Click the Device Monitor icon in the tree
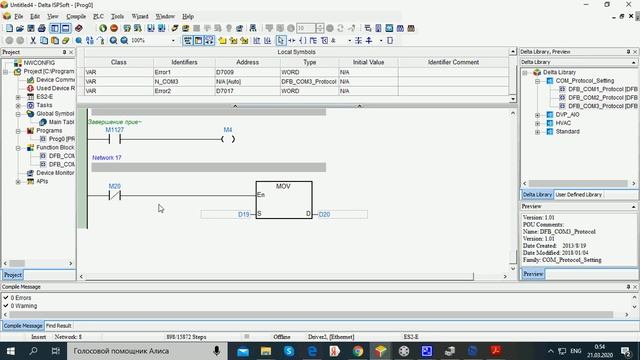640x360 pixels. tap(30, 173)
